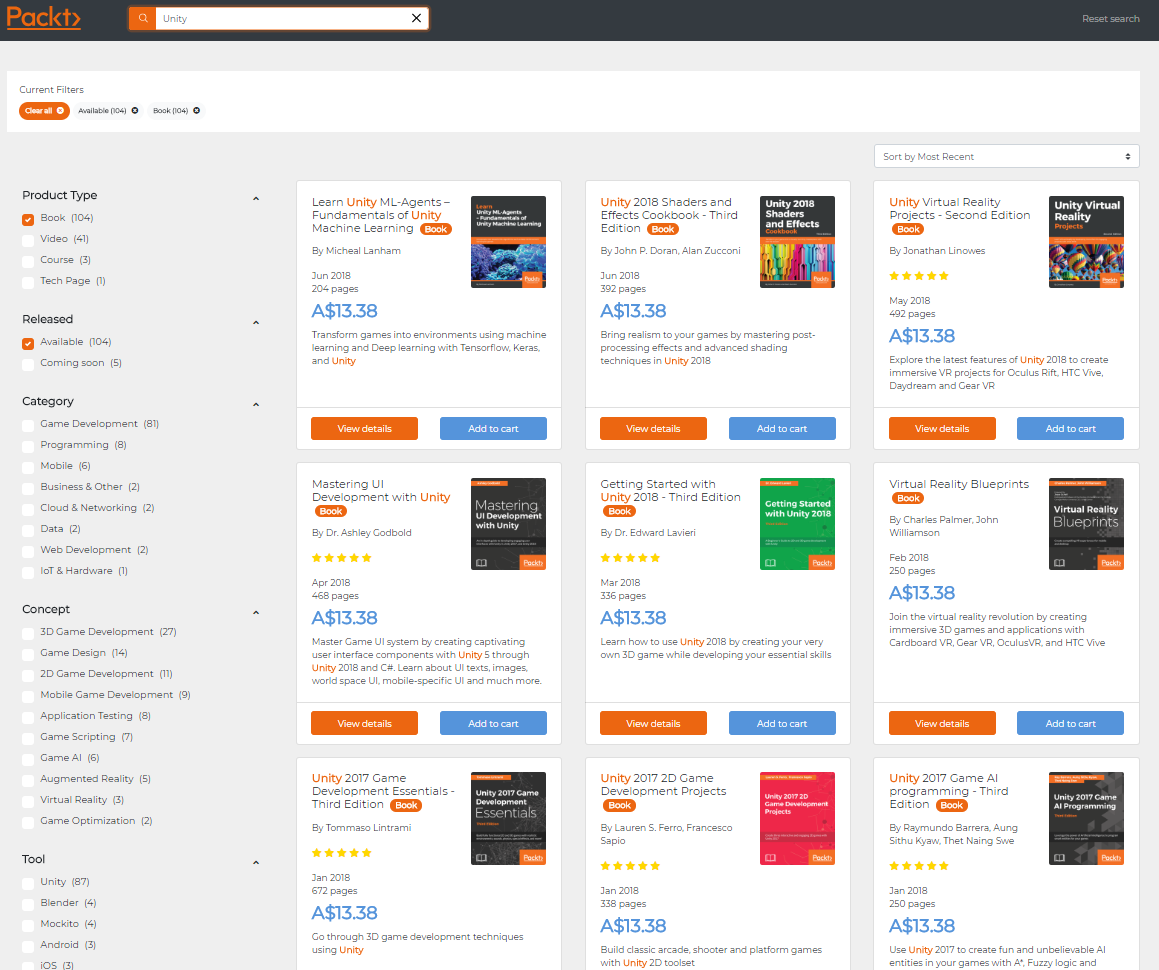Image resolution: width=1159 pixels, height=970 pixels.
Task: Collapse the Concept filter section
Action: pyautogui.click(x=256, y=612)
